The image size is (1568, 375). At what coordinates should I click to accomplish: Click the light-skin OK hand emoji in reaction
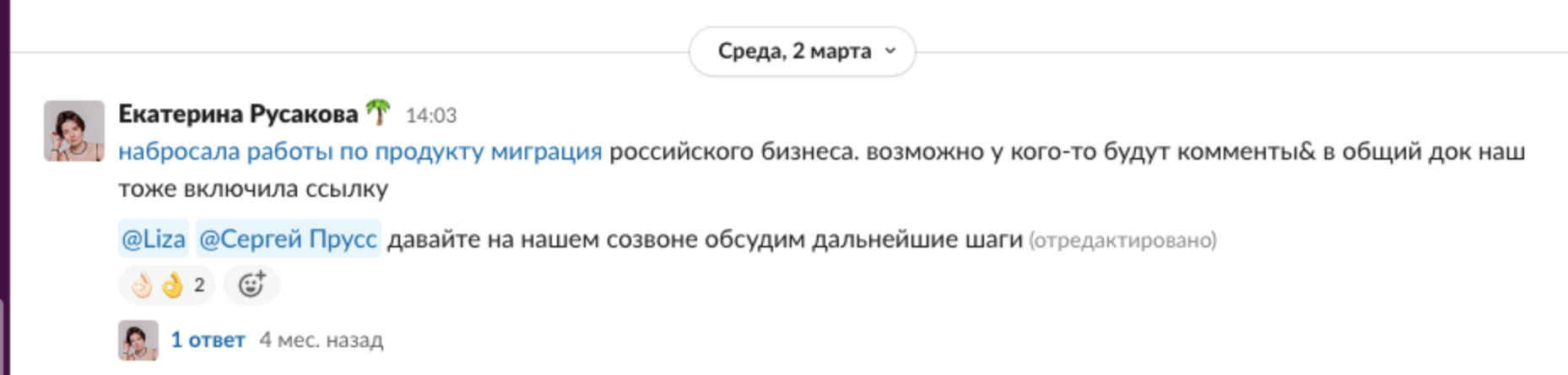[142, 285]
